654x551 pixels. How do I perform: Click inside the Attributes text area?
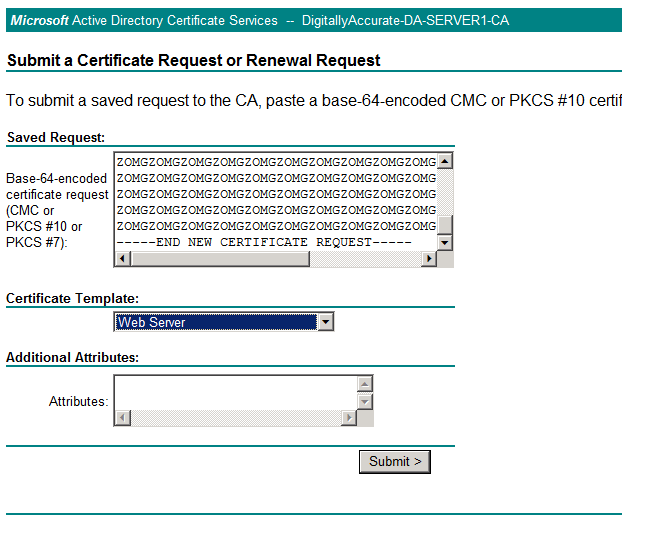click(x=236, y=393)
